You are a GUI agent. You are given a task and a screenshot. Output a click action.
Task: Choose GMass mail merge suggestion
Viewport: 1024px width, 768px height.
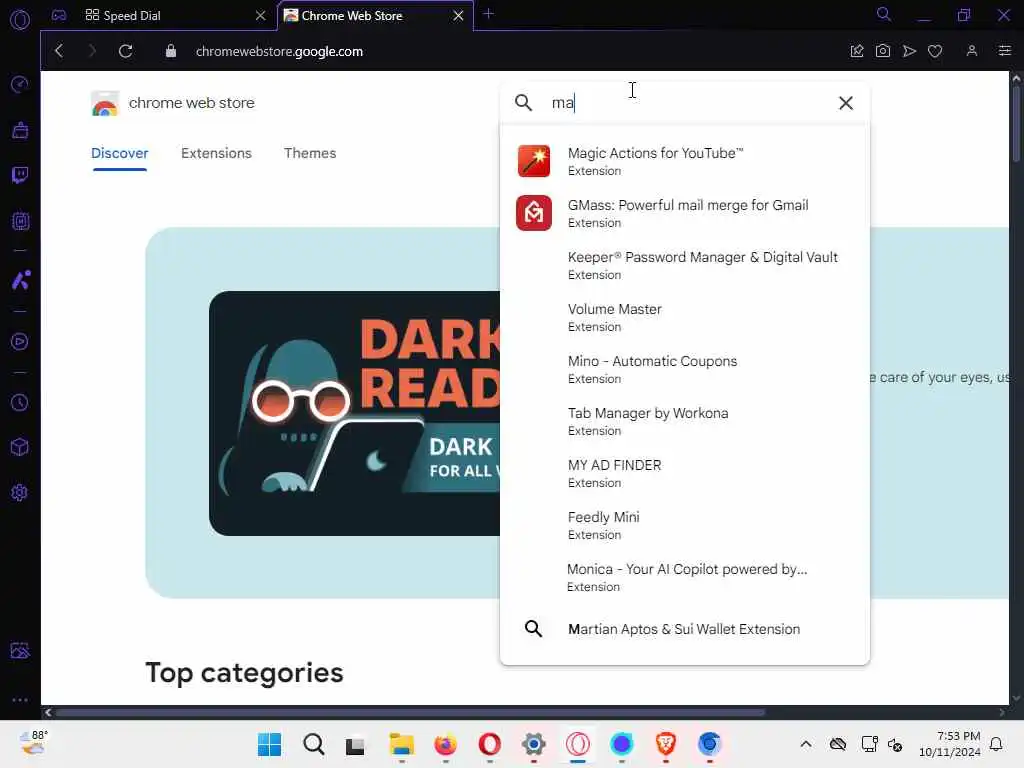[x=684, y=214]
